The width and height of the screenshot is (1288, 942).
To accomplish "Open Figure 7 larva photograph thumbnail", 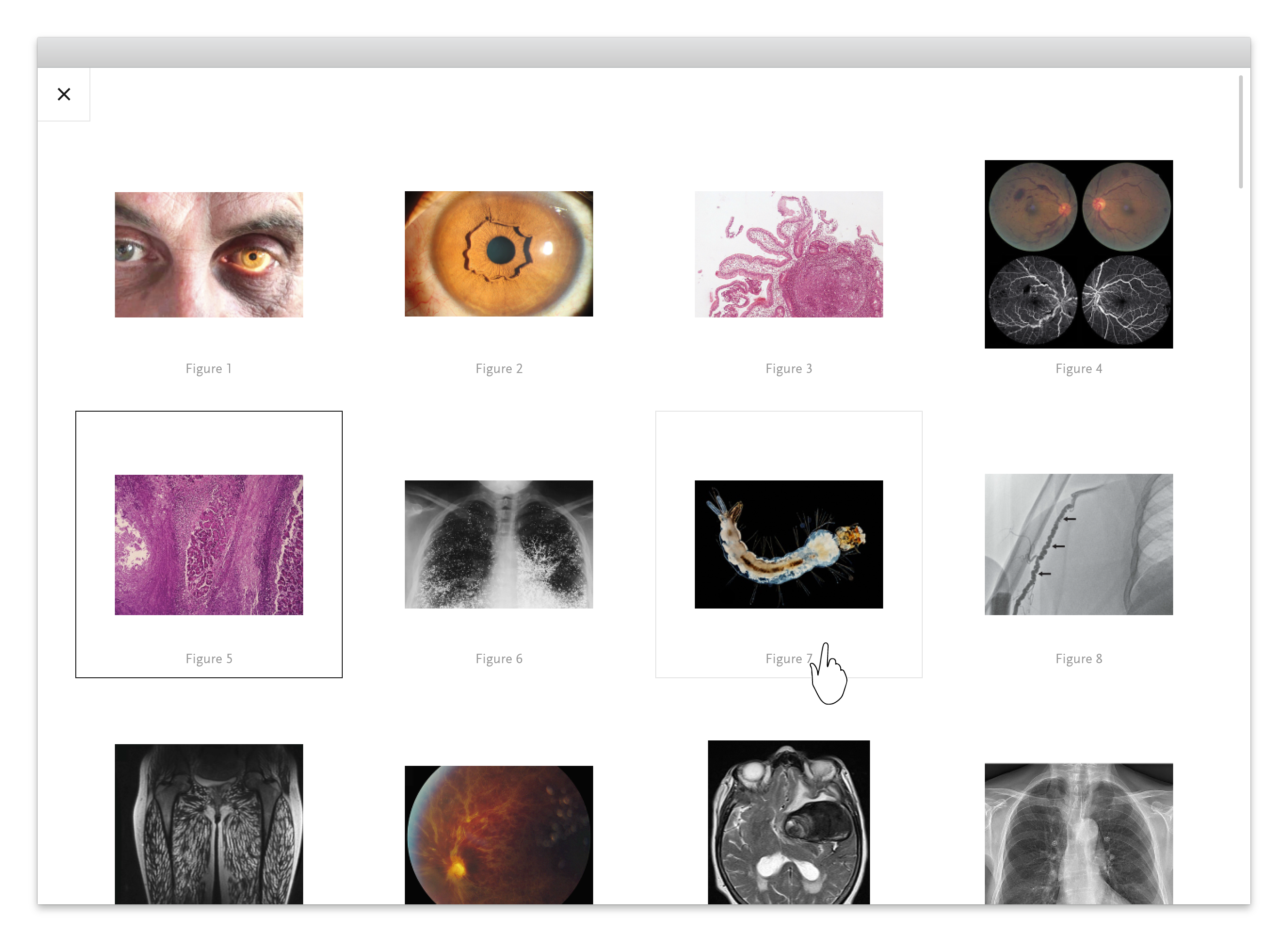I will pos(789,544).
